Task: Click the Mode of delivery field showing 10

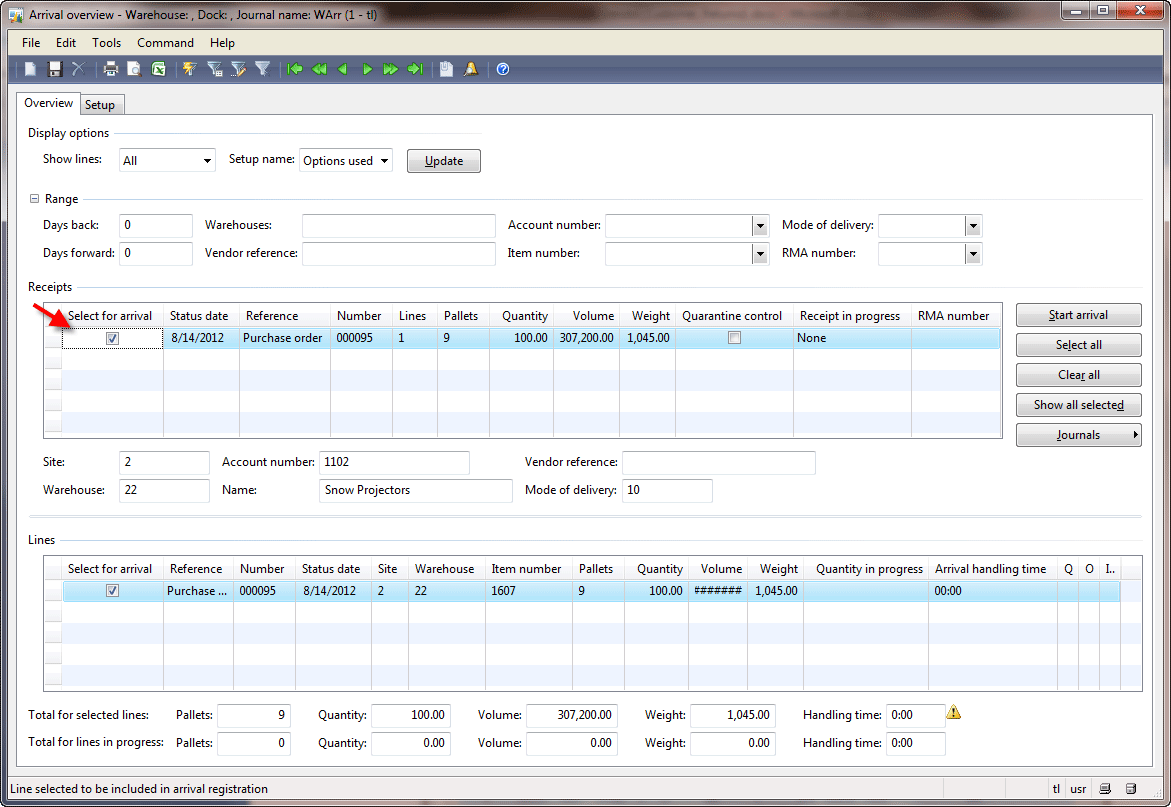Action: coord(667,490)
